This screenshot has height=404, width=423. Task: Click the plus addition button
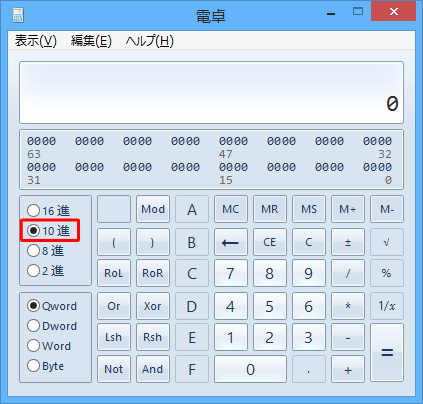(x=348, y=369)
